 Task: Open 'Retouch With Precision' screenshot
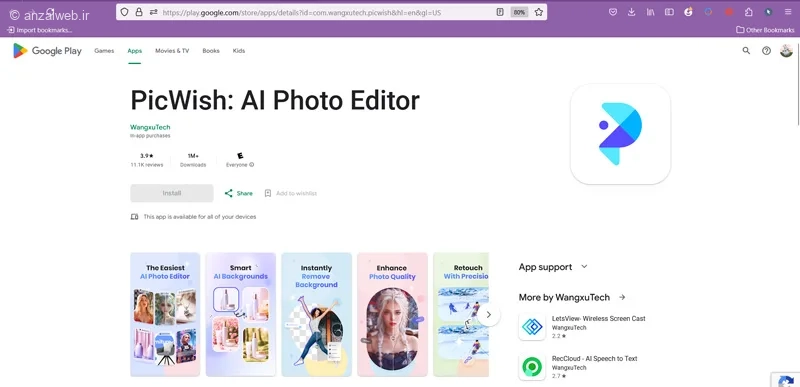pos(461,315)
